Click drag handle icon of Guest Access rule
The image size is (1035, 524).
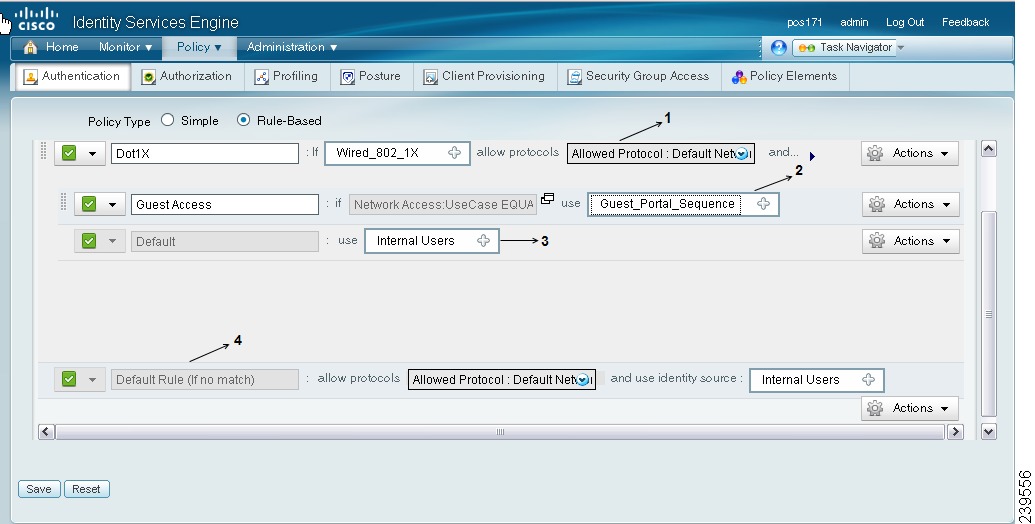pos(63,201)
